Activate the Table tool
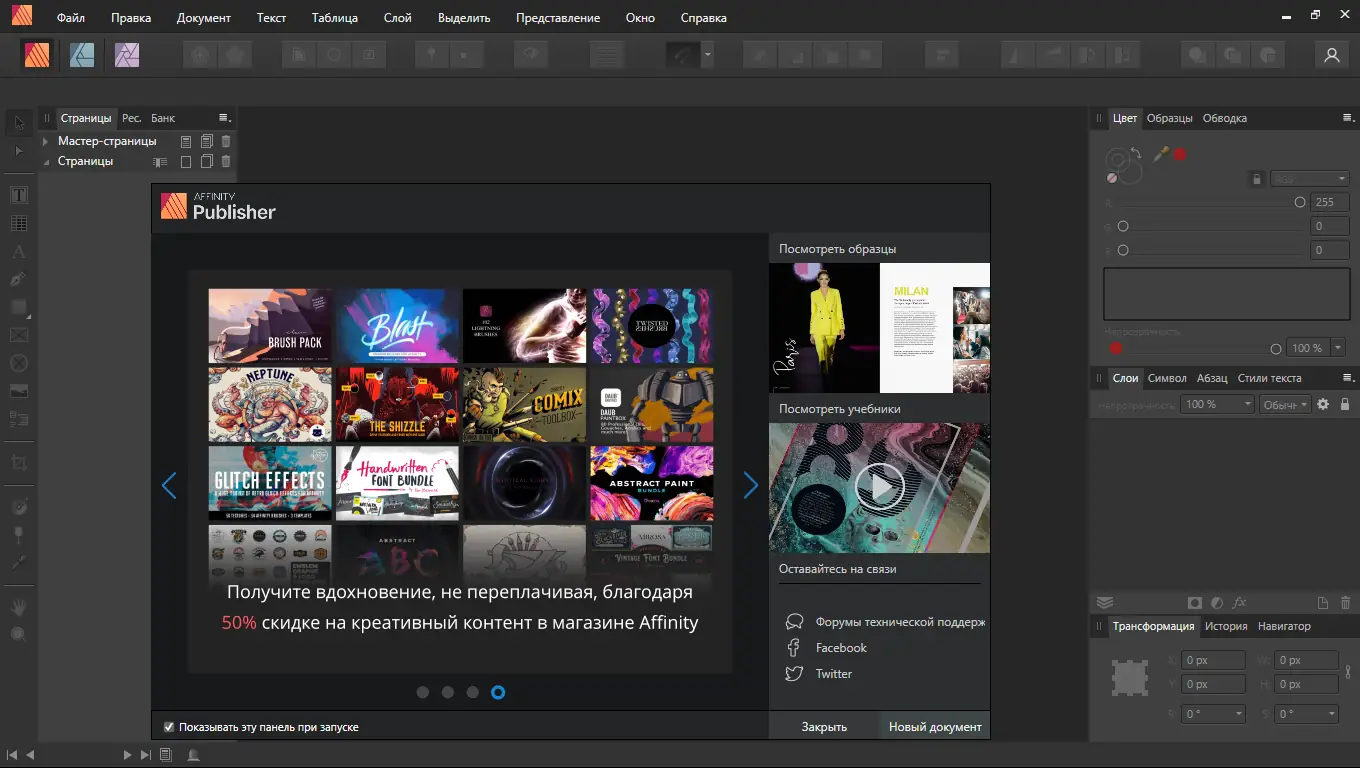1360x768 pixels. point(18,222)
